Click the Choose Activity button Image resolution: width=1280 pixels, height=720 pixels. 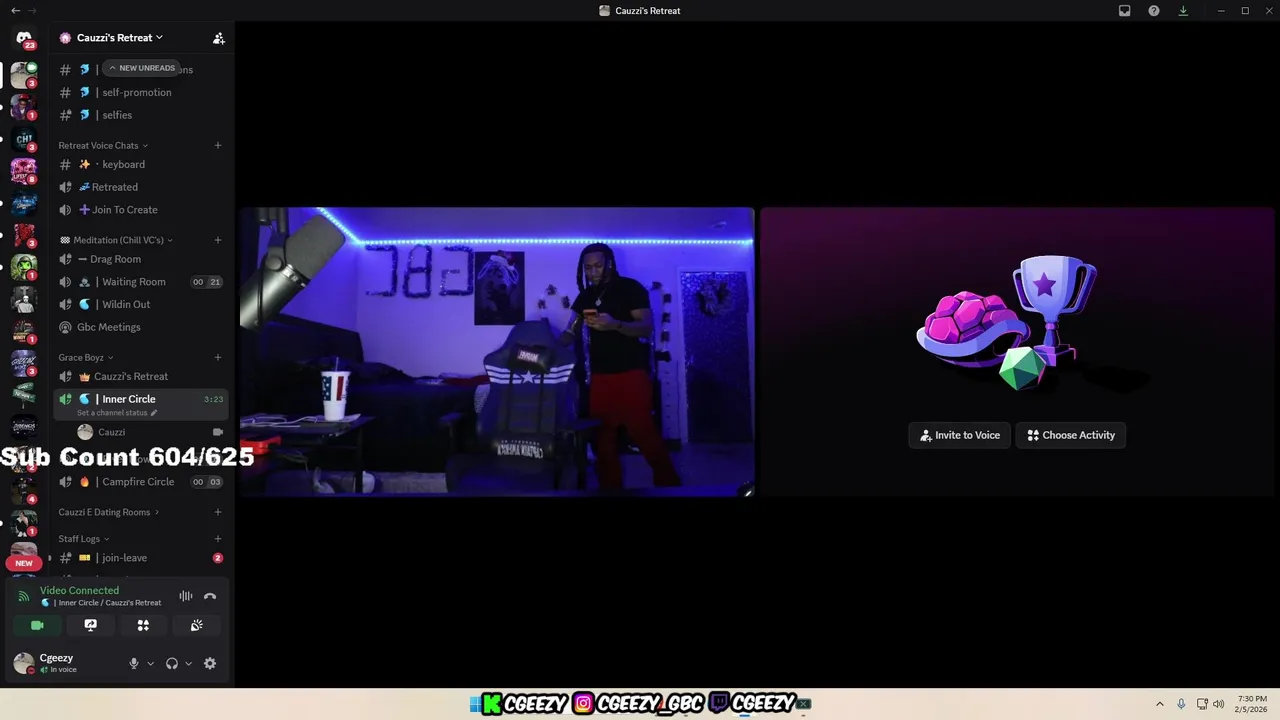[x=1071, y=435]
